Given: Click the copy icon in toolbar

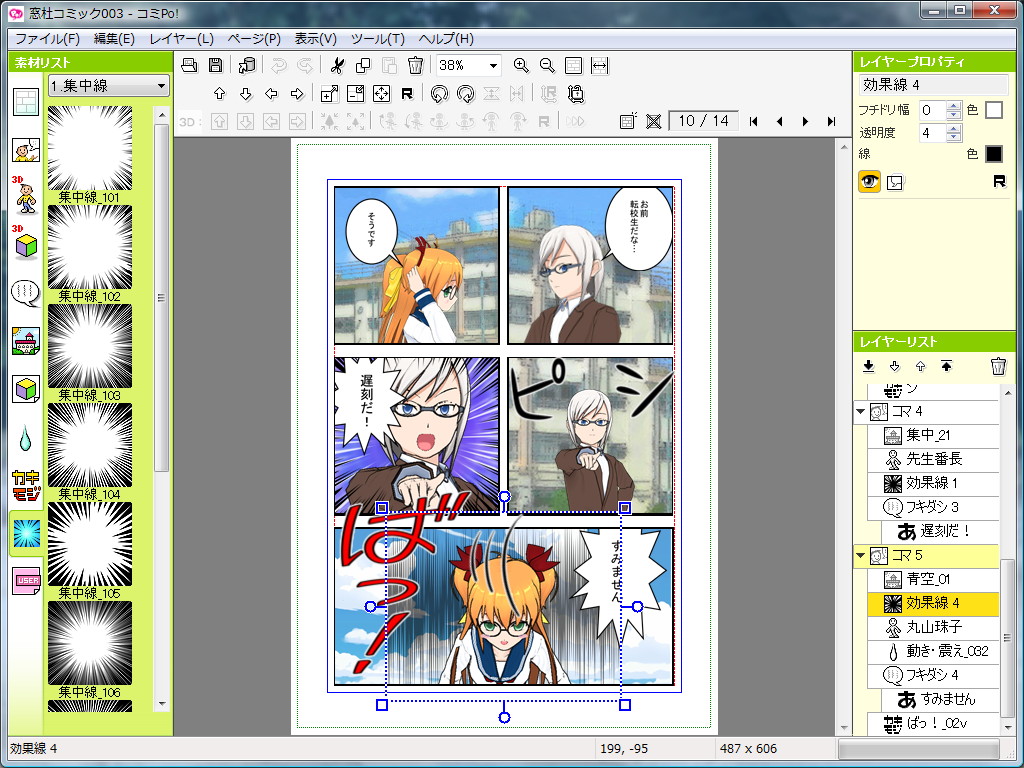Looking at the screenshot, I should pos(362,65).
